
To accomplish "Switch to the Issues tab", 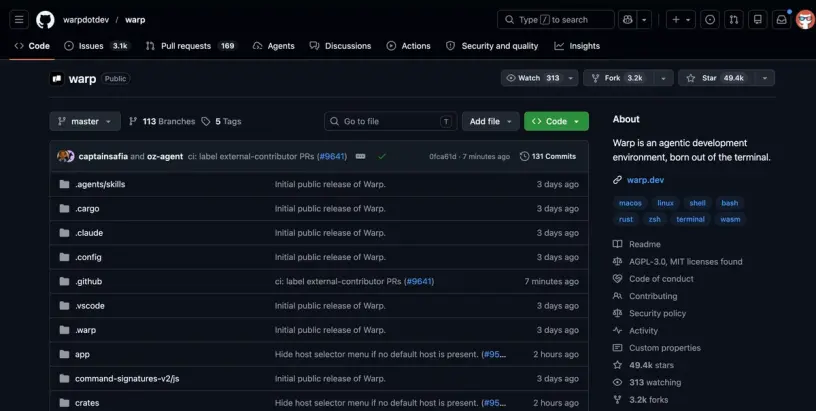I will tap(97, 46).
